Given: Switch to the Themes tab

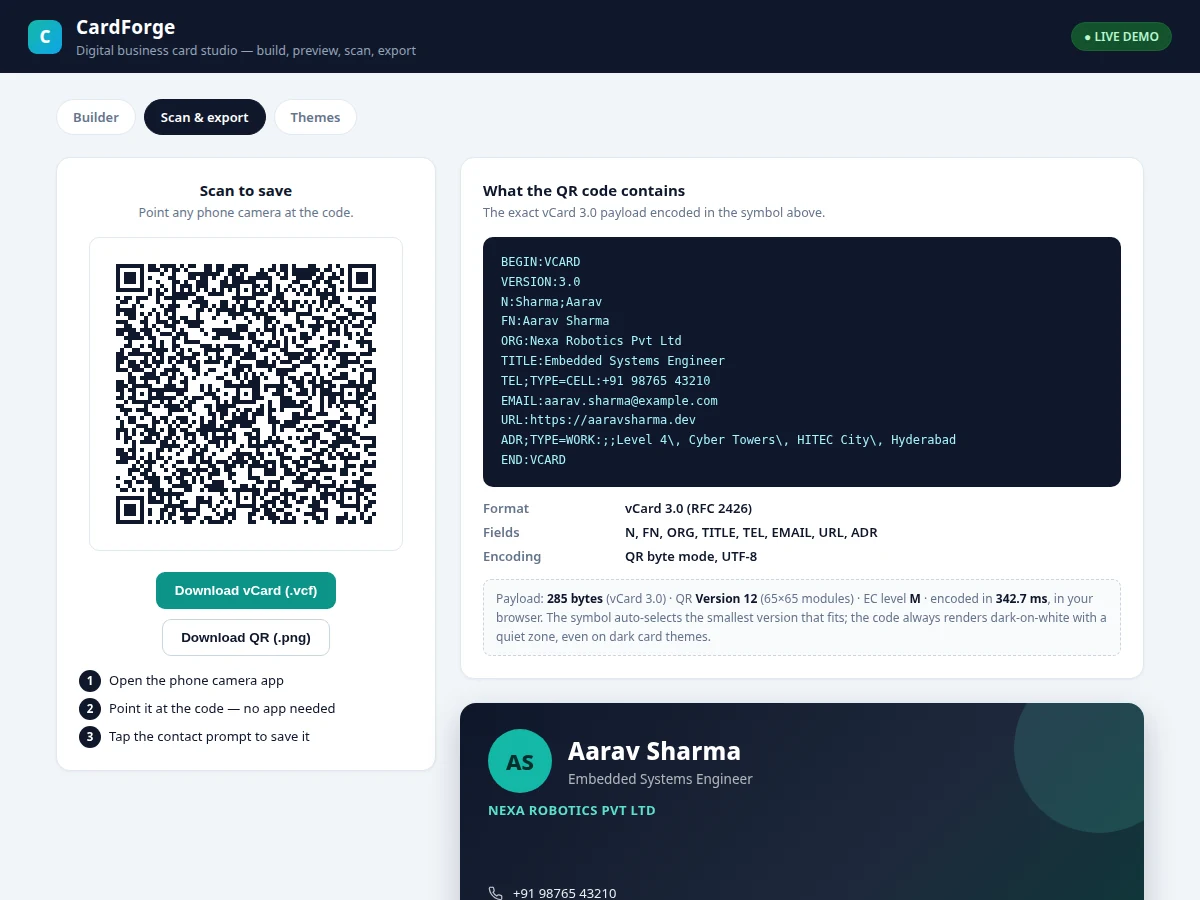Looking at the screenshot, I should coord(315,117).
